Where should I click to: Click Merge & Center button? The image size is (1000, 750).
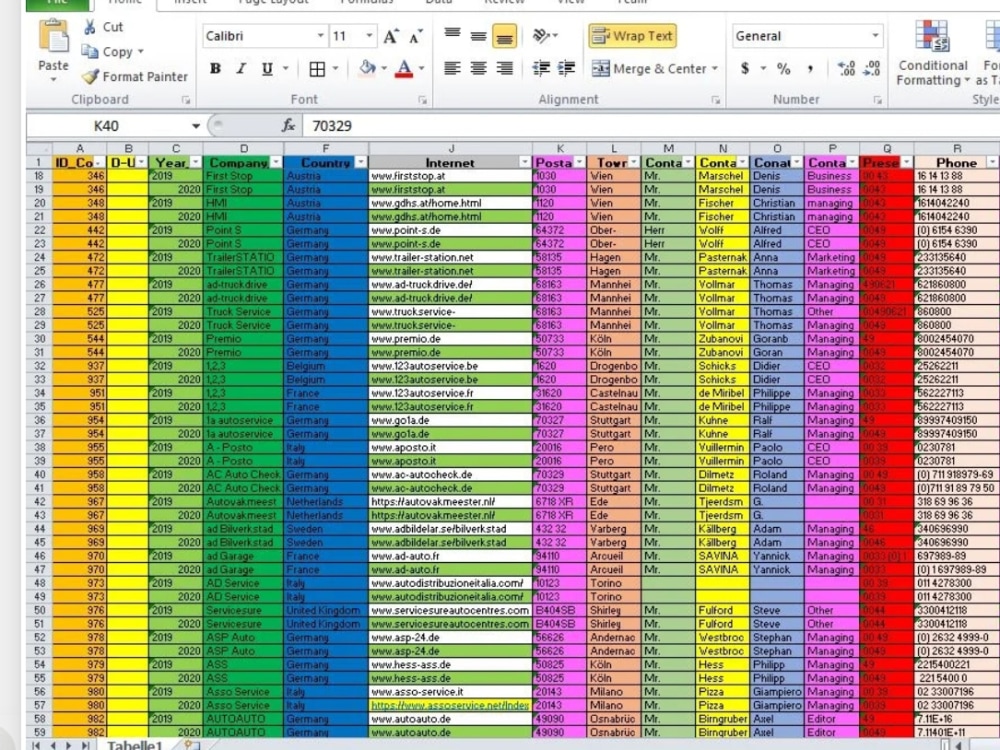click(649, 69)
